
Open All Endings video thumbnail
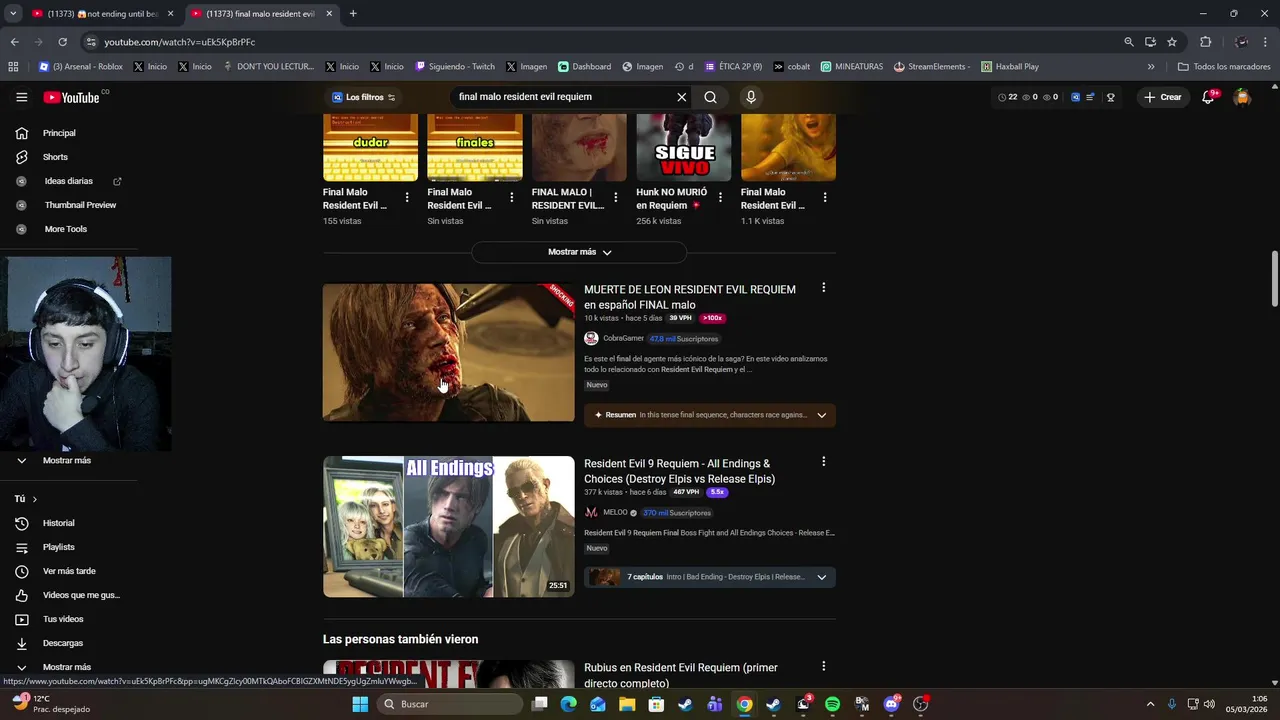coord(449,527)
